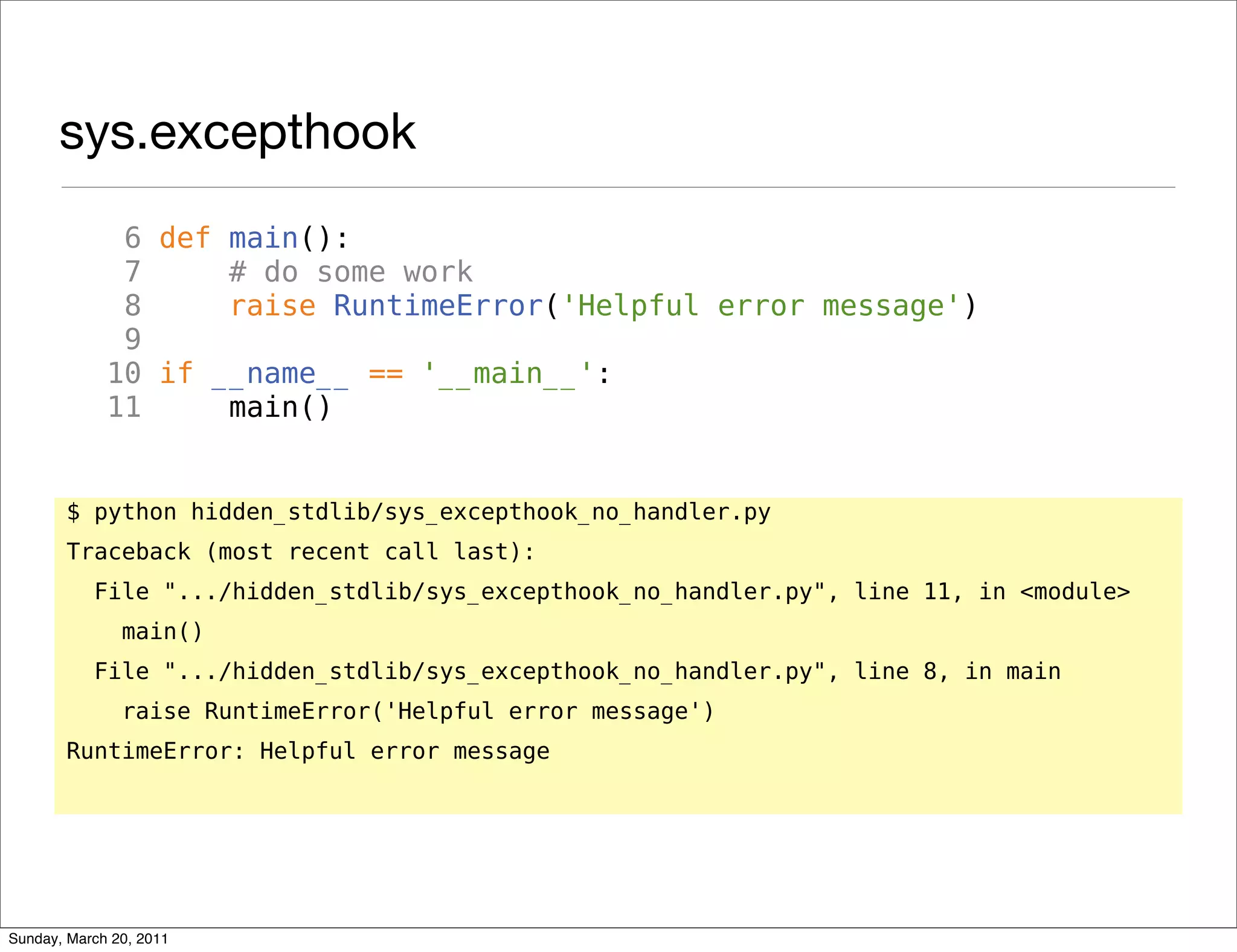Click the indented 'main()' traceback line
Viewport: 1237px width, 952px height.
162,632
